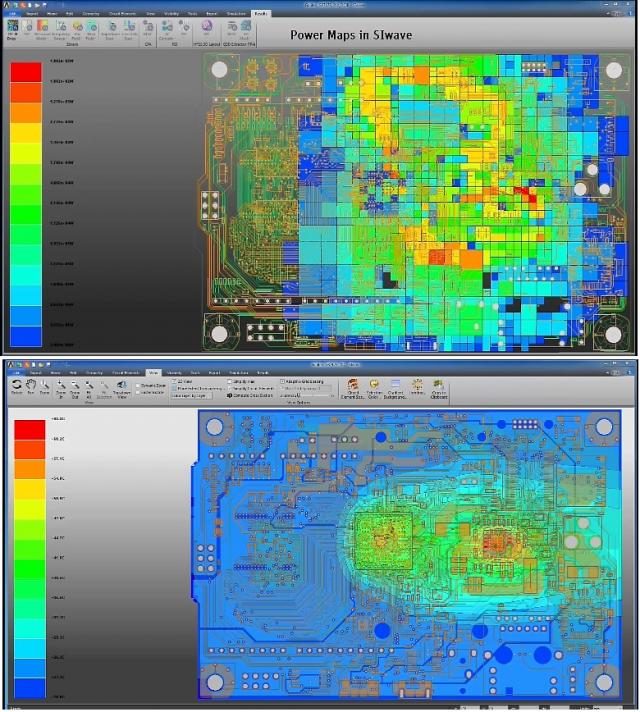This screenshot has height=712, width=640.
Task: Open Color layer by Layer dropdown in bottom window
Action: click(191, 396)
